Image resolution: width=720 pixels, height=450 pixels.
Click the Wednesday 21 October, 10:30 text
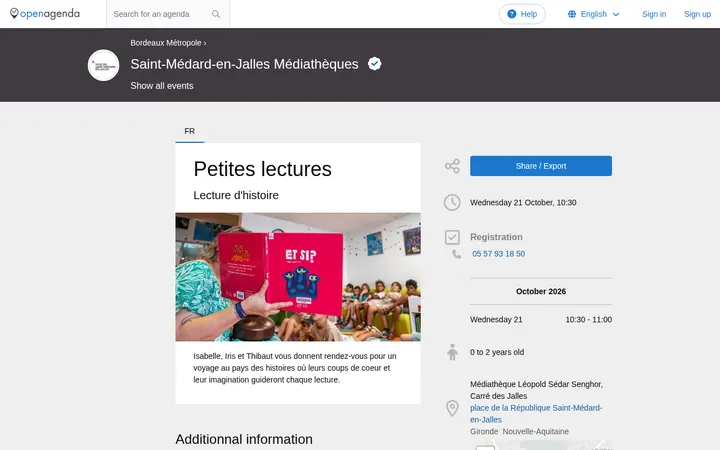click(x=523, y=202)
